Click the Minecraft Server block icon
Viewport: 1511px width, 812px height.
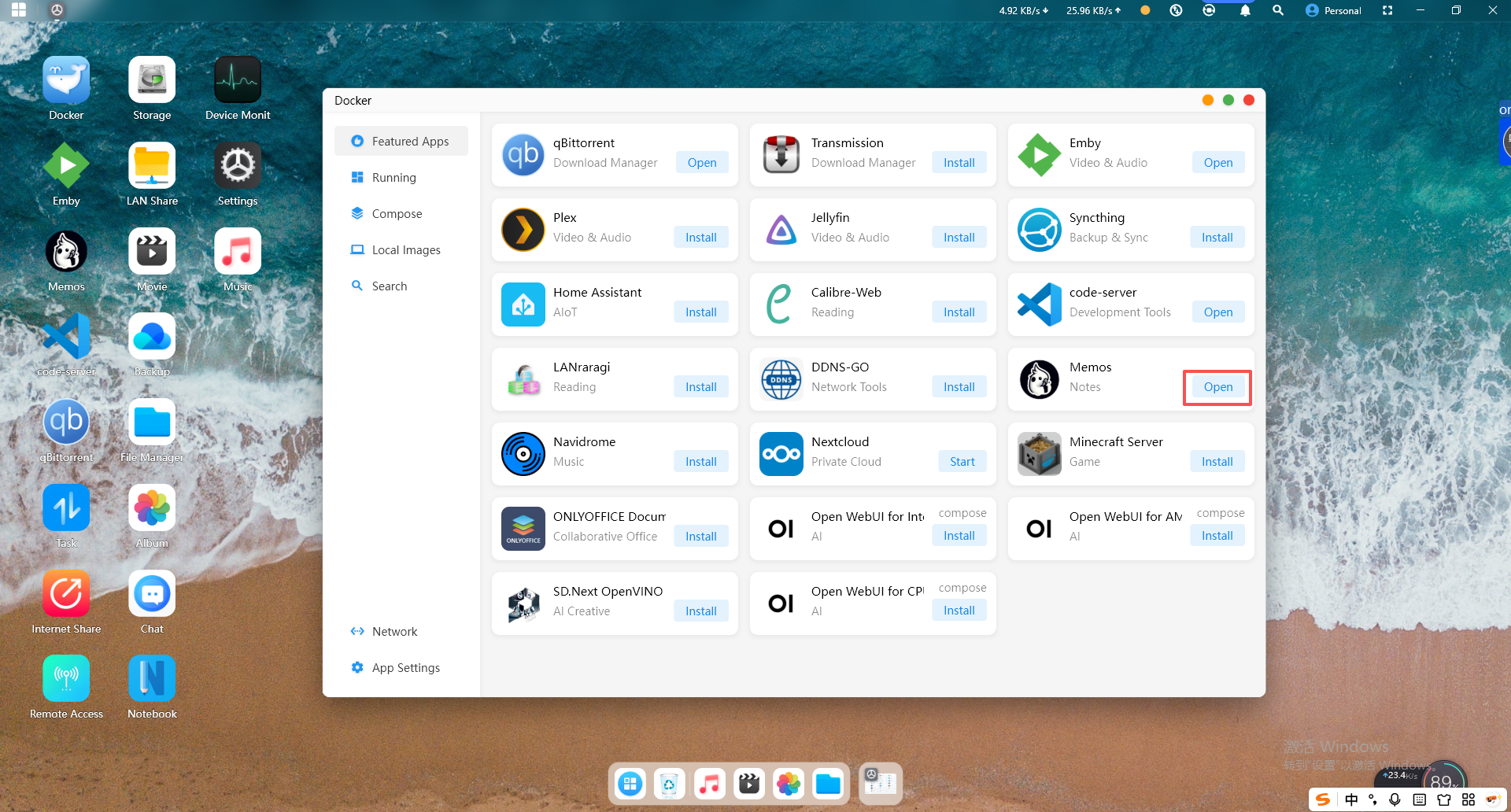[x=1040, y=454]
